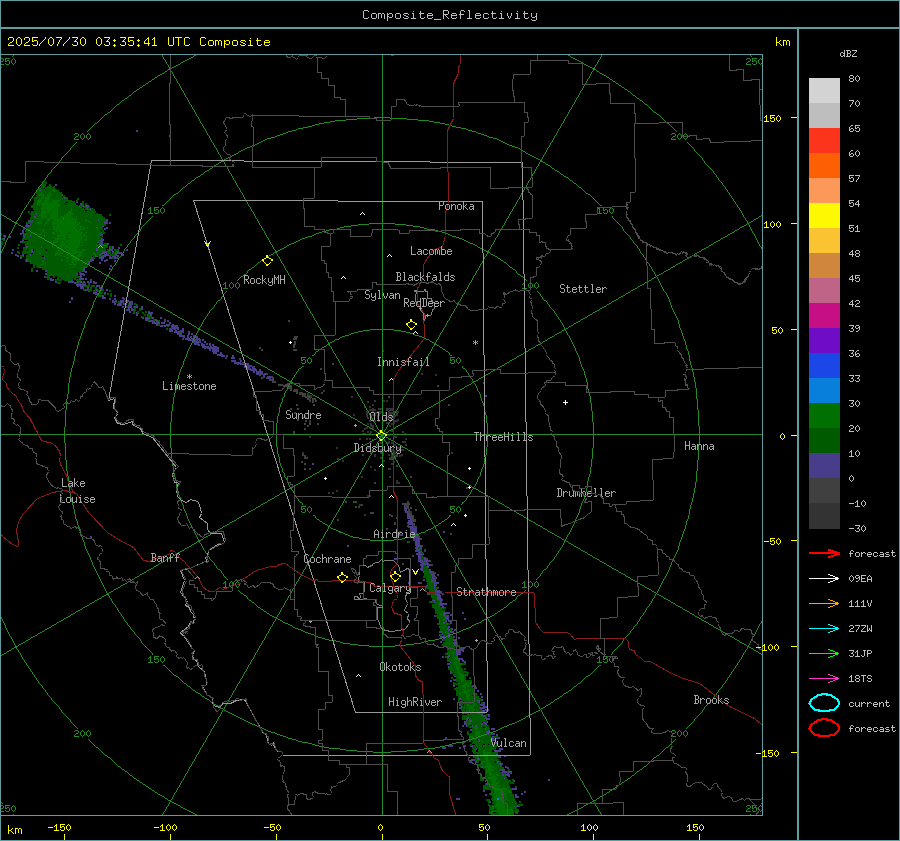Image resolution: width=900 pixels, height=841 pixels.
Task: Click the red forecast ellipse legend symbol
Action: (x=824, y=728)
